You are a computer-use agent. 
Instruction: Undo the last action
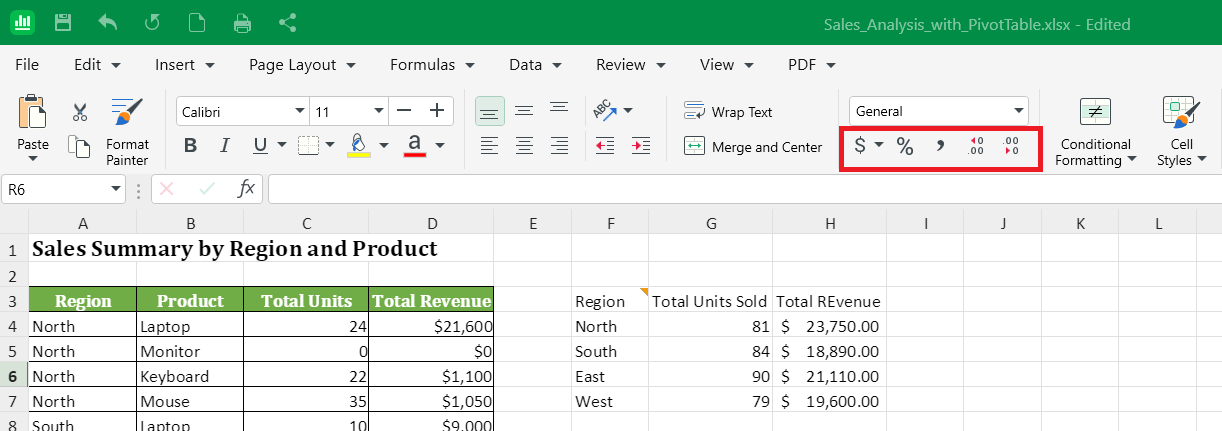click(108, 22)
